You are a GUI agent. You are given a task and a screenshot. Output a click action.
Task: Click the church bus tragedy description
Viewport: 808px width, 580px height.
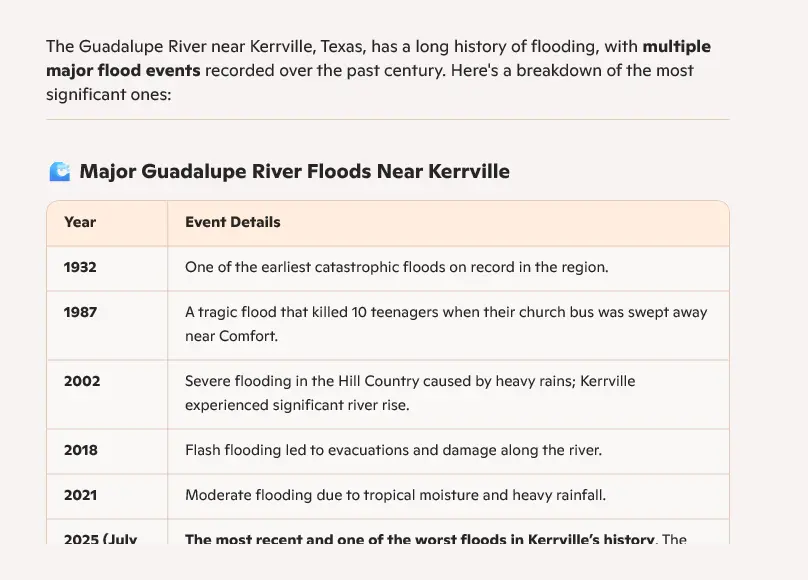point(445,324)
